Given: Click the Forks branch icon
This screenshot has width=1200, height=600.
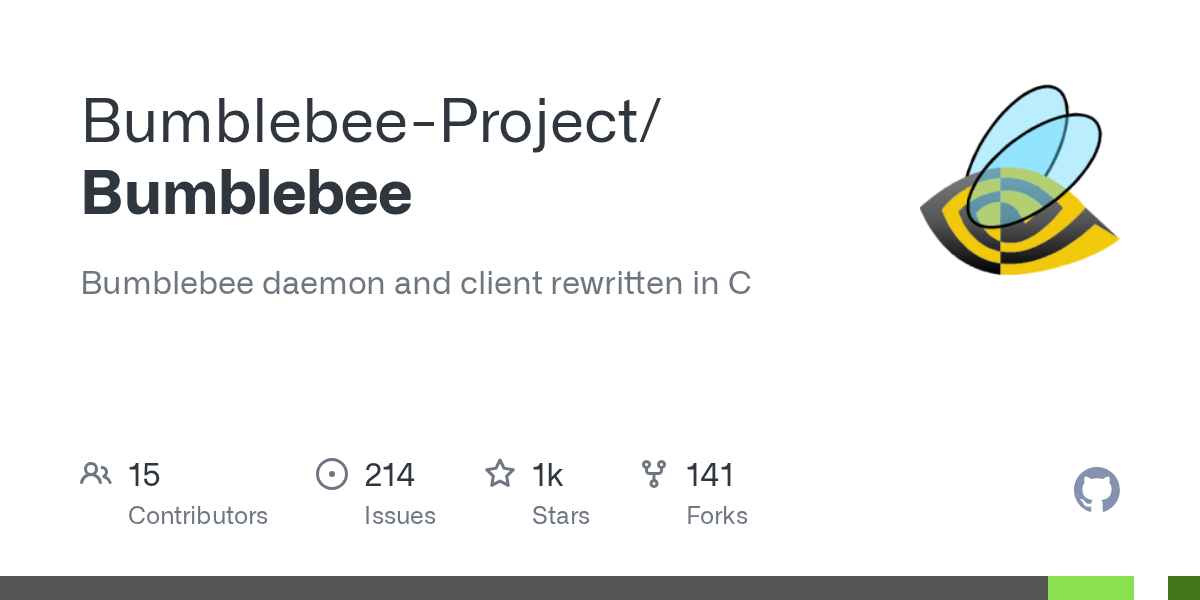Looking at the screenshot, I should [x=654, y=474].
